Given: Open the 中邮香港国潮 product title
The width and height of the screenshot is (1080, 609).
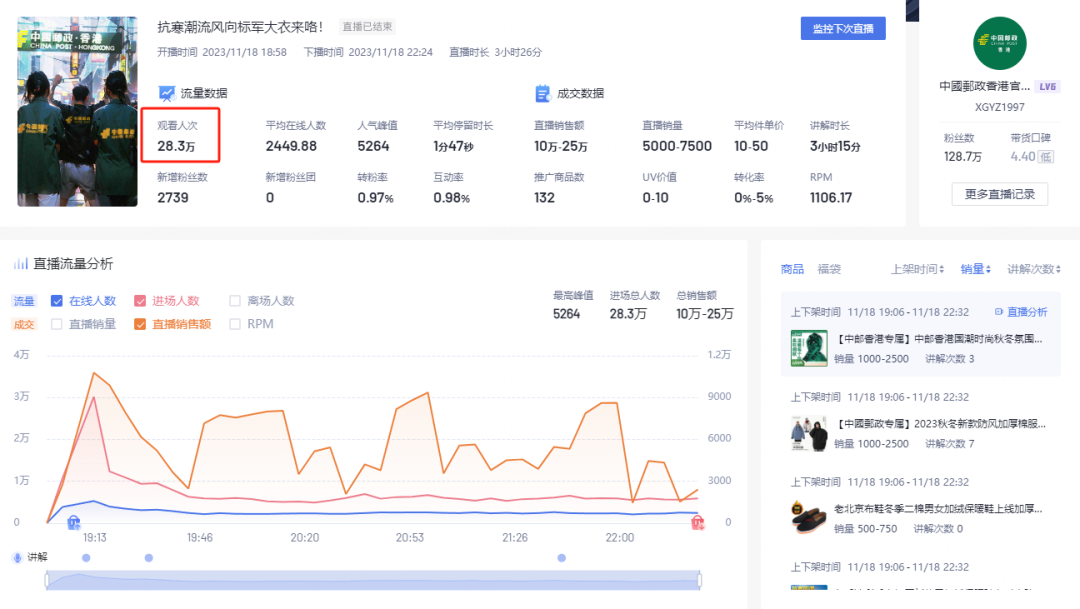Looking at the screenshot, I should pyautogui.click(x=939, y=339).
